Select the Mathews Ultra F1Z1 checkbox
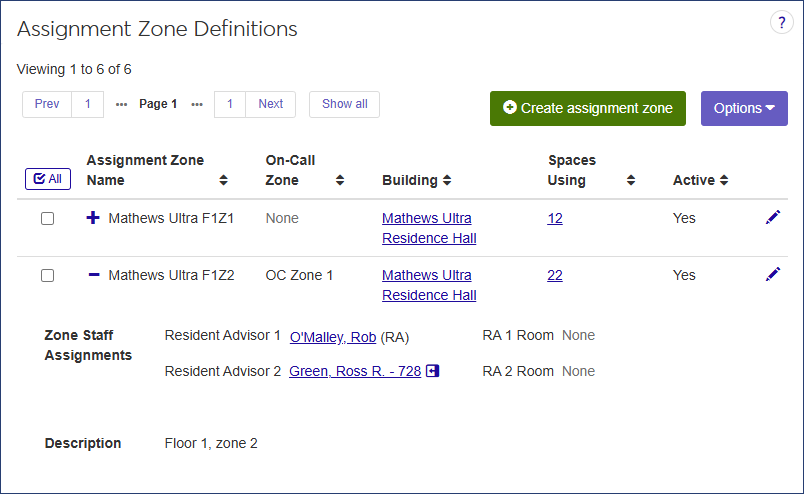Viewport: 804px width, 494px height. pyautogui.click(x=47, y=219)
